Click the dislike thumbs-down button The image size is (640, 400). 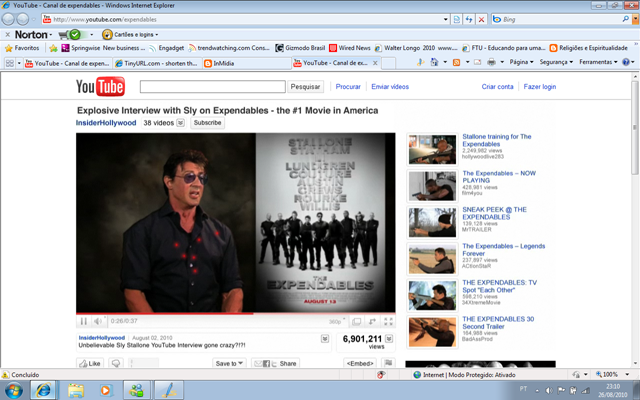(x=116, y=363)
